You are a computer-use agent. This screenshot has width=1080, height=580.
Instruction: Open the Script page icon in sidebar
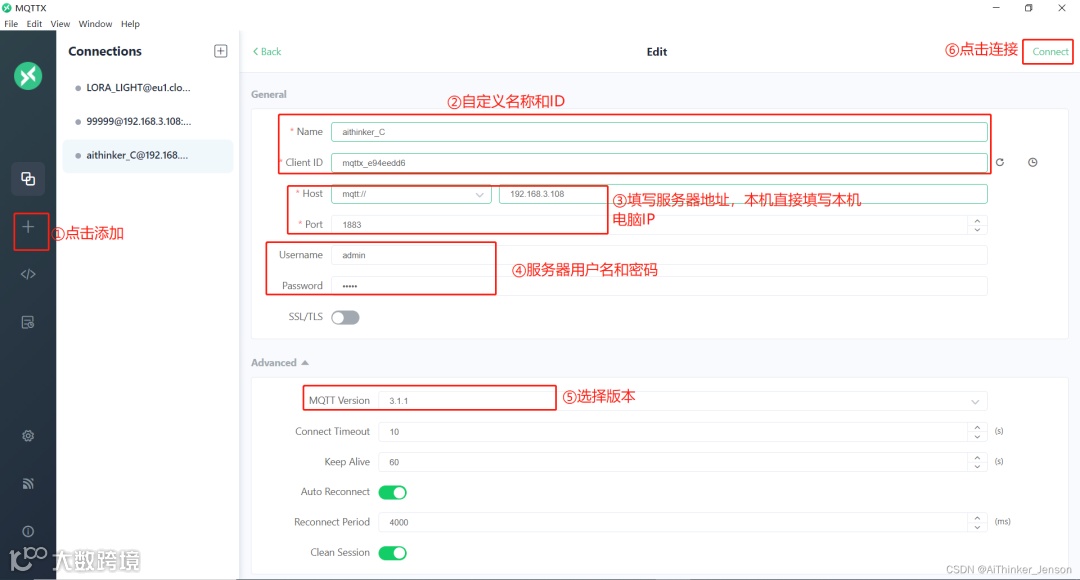[28, 274]
